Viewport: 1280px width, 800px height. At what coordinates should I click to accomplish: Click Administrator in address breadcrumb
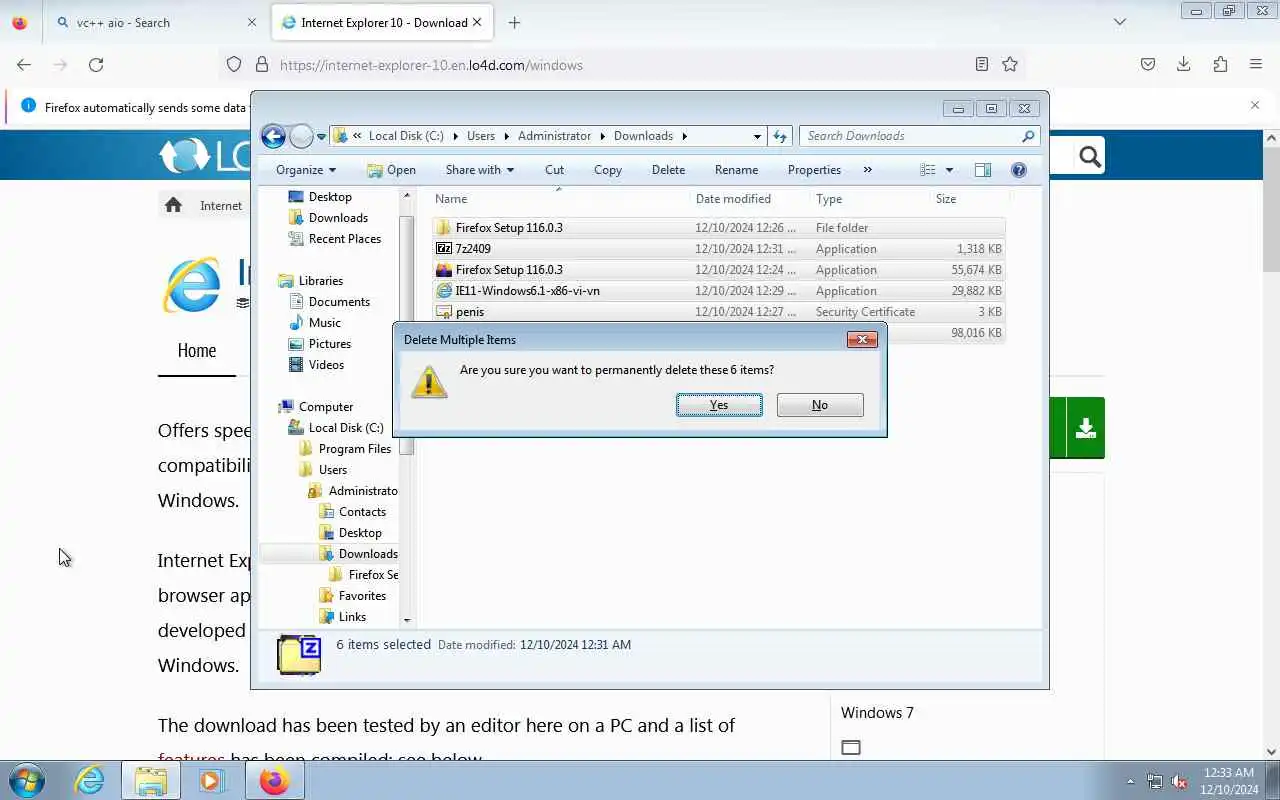click(555, 136)
